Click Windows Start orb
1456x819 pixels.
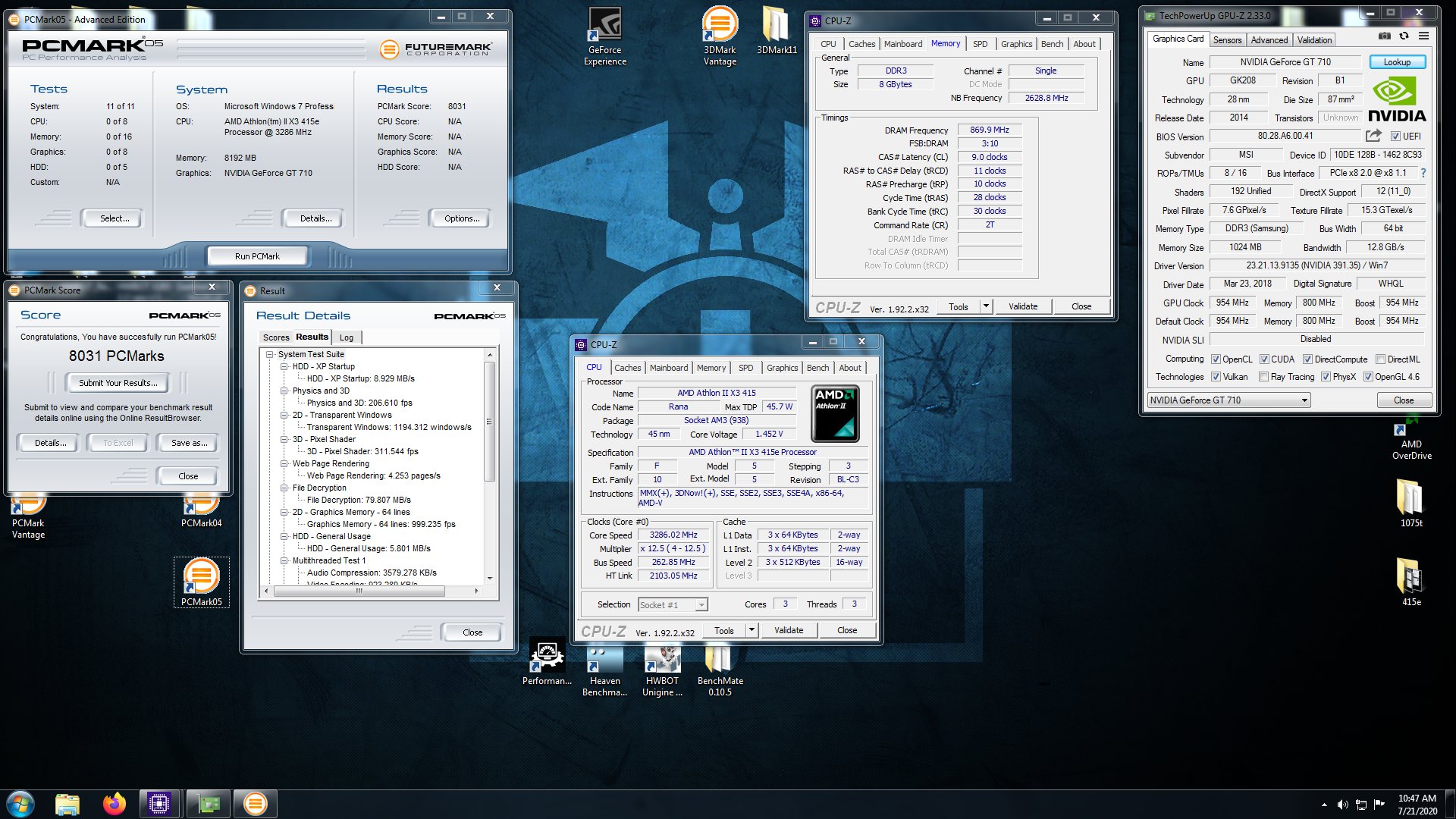pos(20,804)
